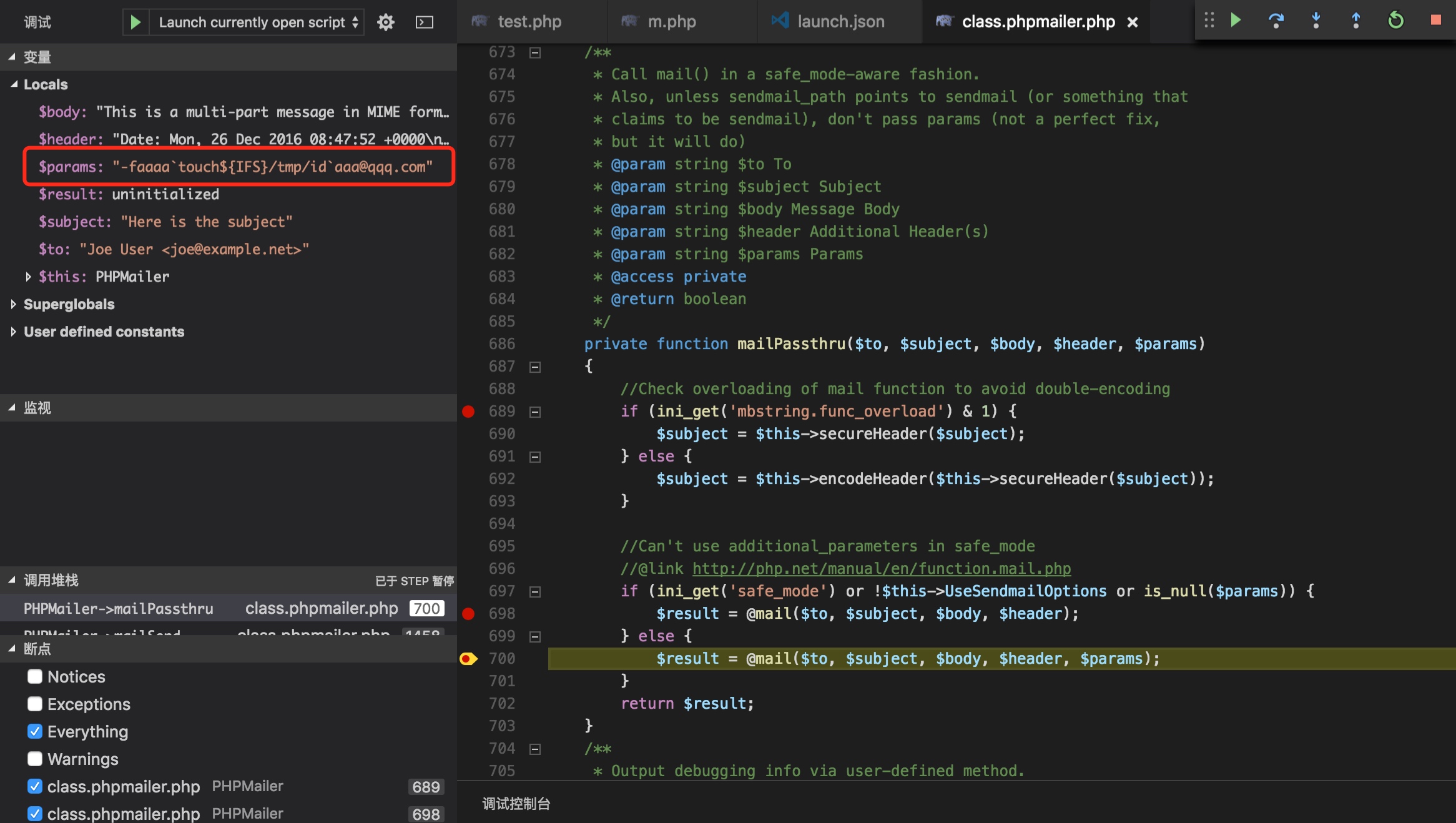Image resolution: width=1456 pixels, height=823 pixels.
Task: Collapse the 断点 breakpoints section
Action: click(x=12, y=649)
